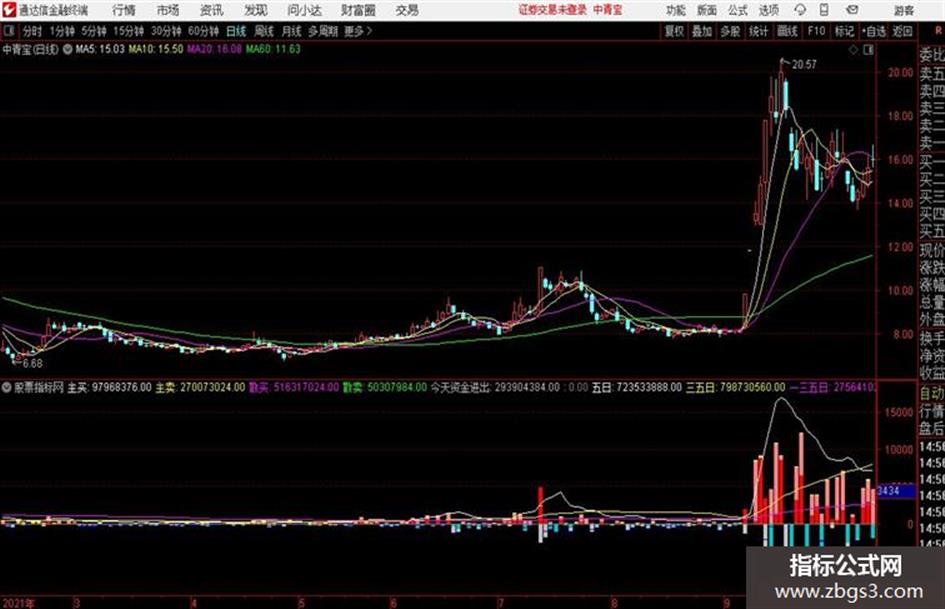
Task: Click the 证券交易未登录 login notice
Action: 552,10
